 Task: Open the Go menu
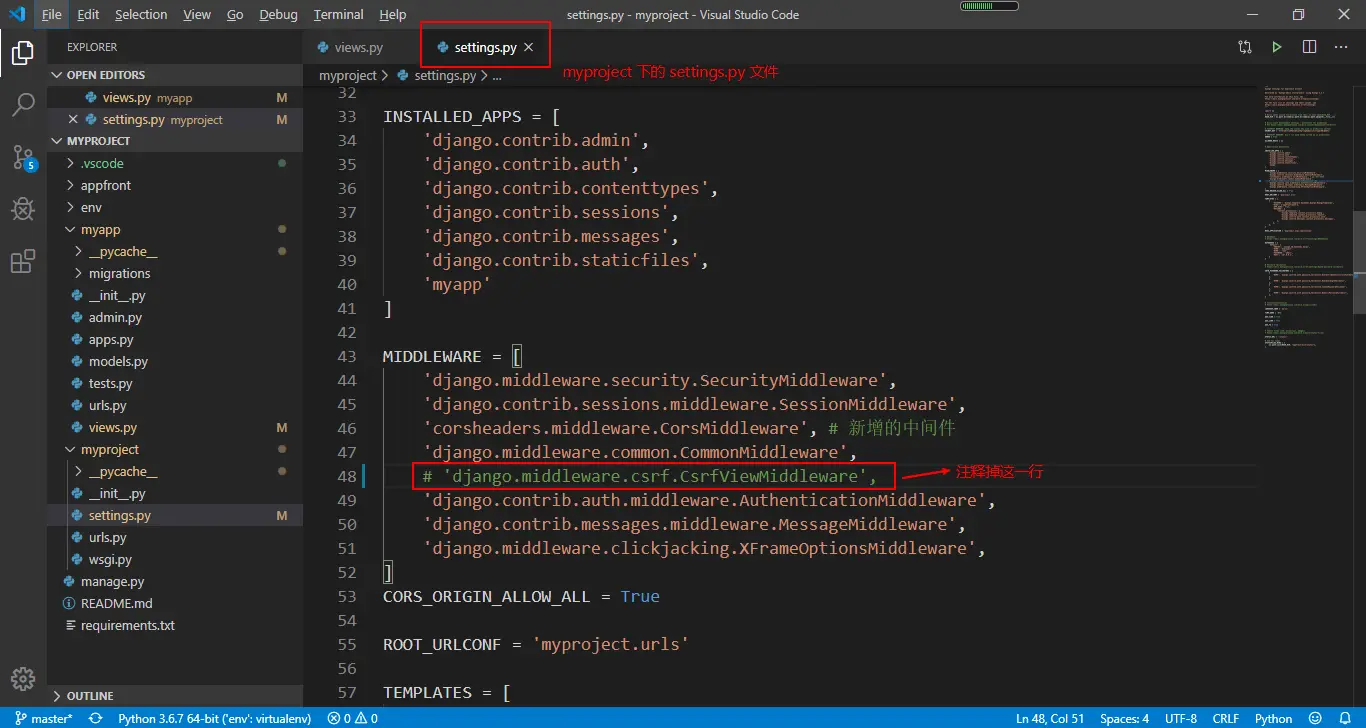click(235, 15)
